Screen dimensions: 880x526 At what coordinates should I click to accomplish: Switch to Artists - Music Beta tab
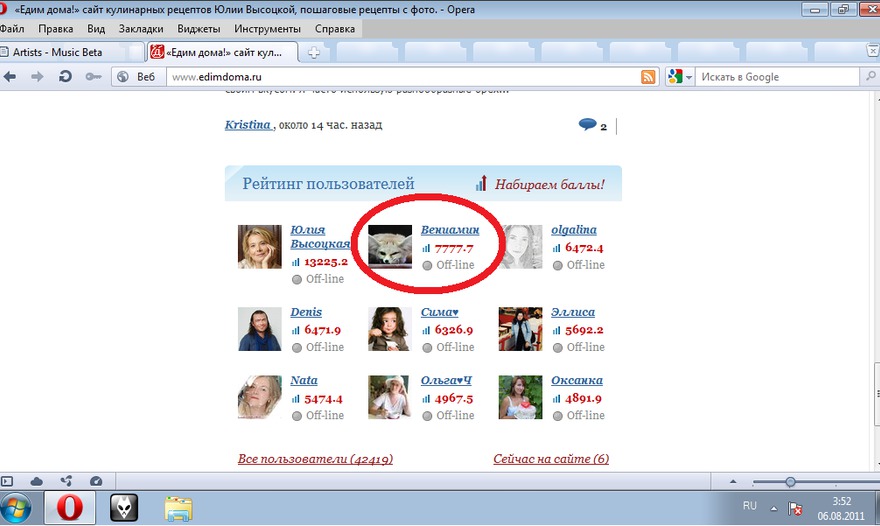click(x=70, y=52)
